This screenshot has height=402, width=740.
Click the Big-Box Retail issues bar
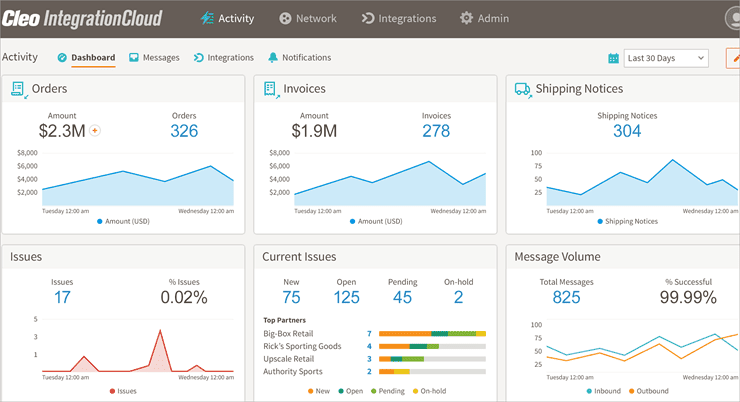click(432, 333)
